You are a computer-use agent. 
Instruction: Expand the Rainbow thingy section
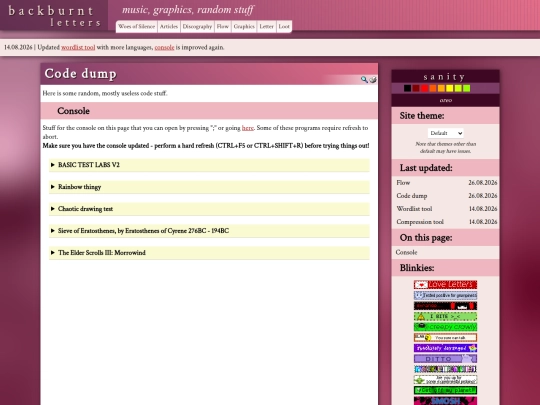click(209, 187)
